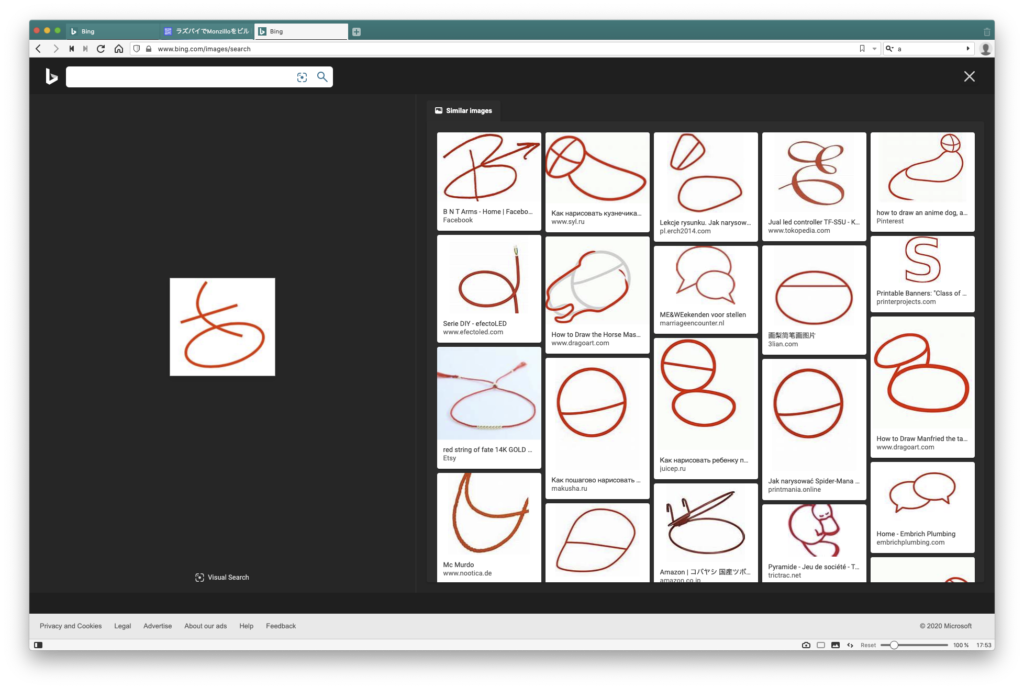Viewport: 1024px width, 689px height.
Task: Click the Visual Search button below image
Action: 222,577
